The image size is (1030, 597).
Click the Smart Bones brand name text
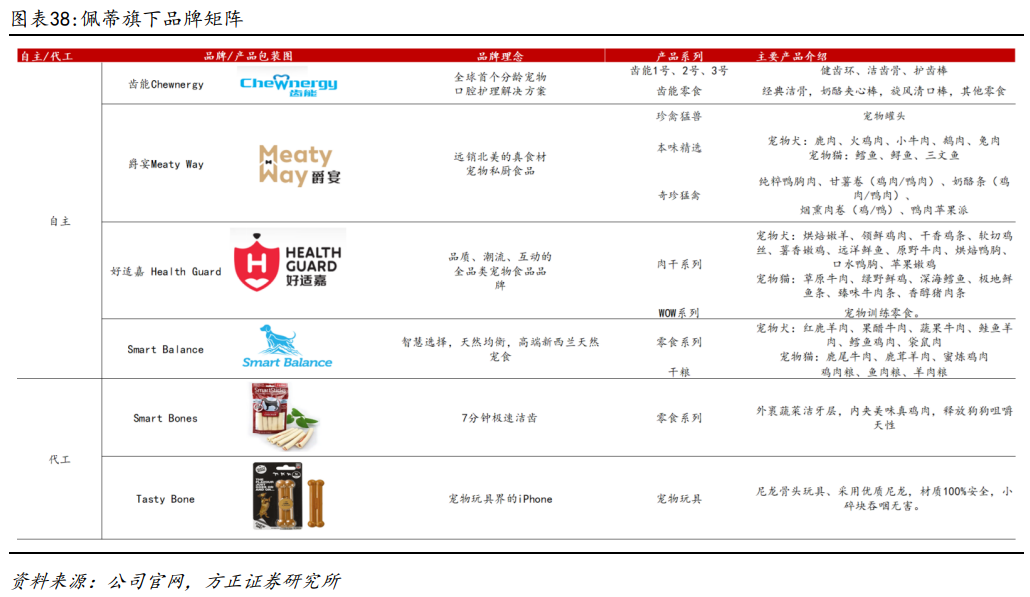pos(166,418)
